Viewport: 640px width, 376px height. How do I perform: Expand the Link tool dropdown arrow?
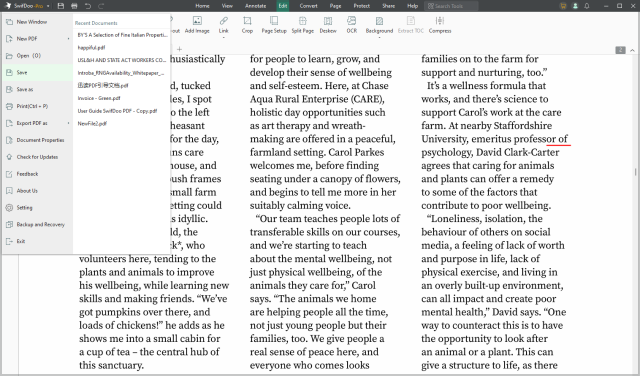224,38
